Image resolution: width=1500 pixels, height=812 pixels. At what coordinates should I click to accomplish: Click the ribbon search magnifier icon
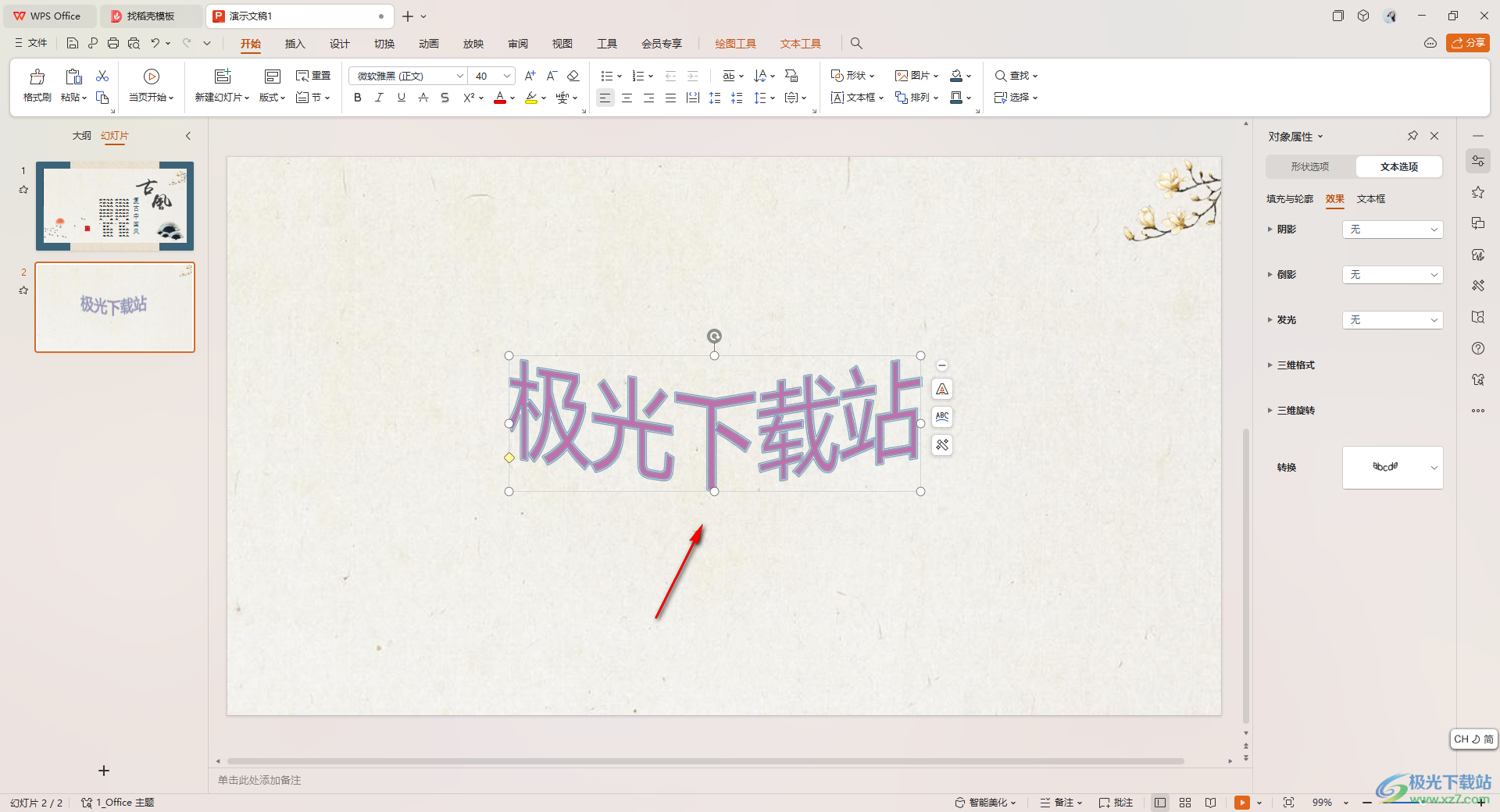[856, 44]
